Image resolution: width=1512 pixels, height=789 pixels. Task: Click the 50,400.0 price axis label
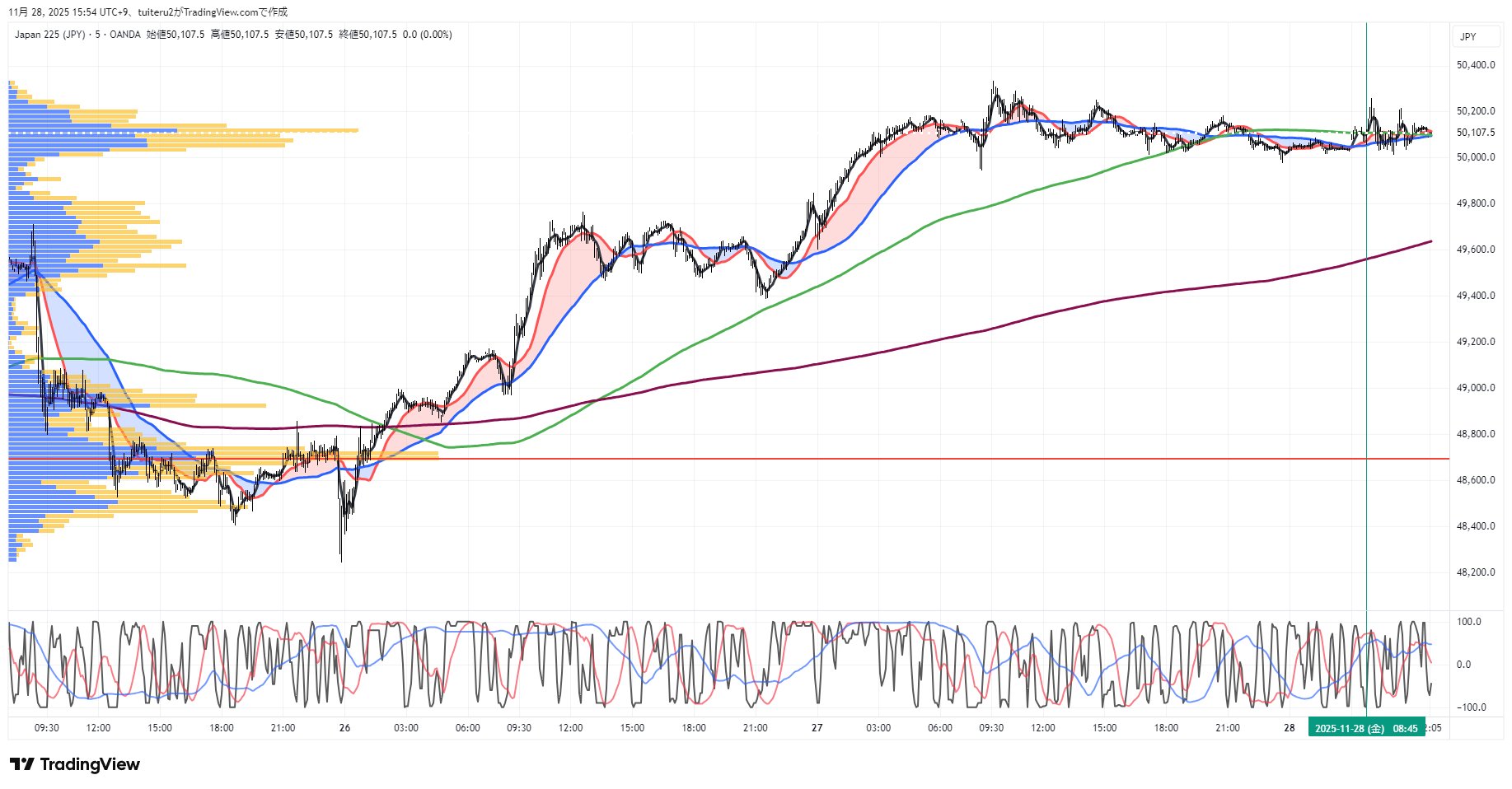(x=1475, y=65)
